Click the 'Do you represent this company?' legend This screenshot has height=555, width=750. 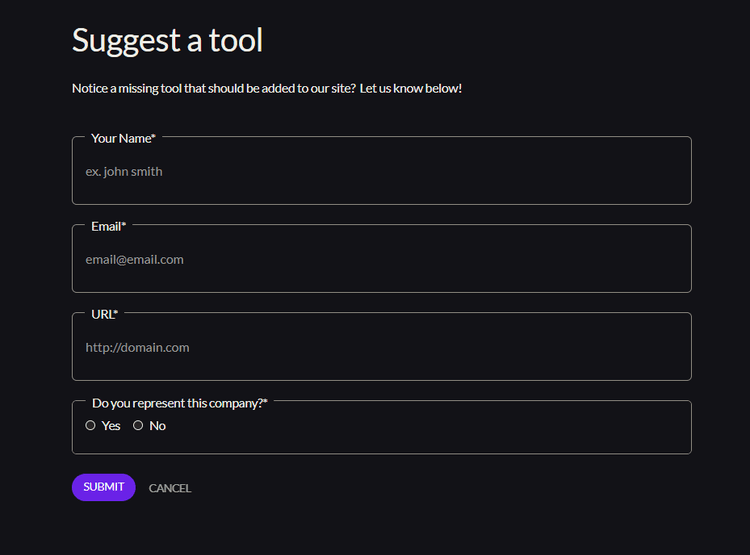[x=179, y=403]
